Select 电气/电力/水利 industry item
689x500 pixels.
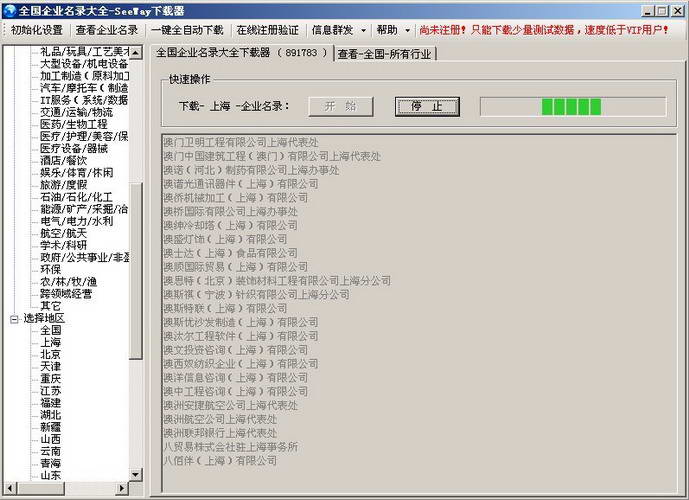pos(76,221)
